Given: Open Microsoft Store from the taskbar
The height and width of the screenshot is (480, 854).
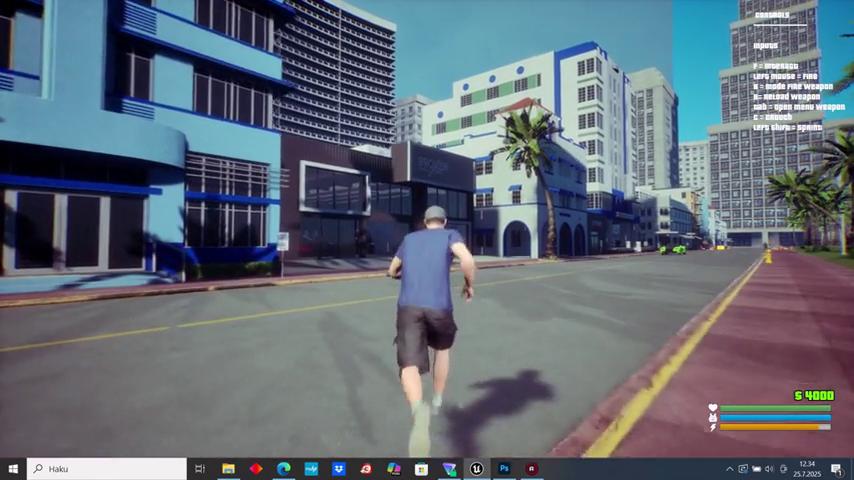Looking at the screenshot, I should pos(421,469).
